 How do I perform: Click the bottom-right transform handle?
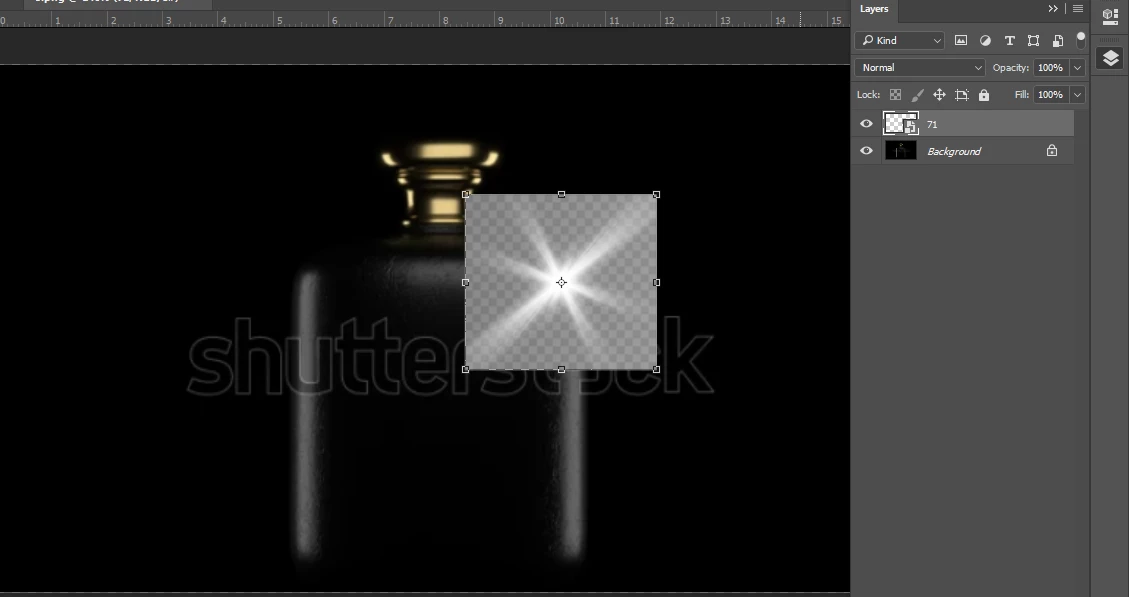coord(657,369)
